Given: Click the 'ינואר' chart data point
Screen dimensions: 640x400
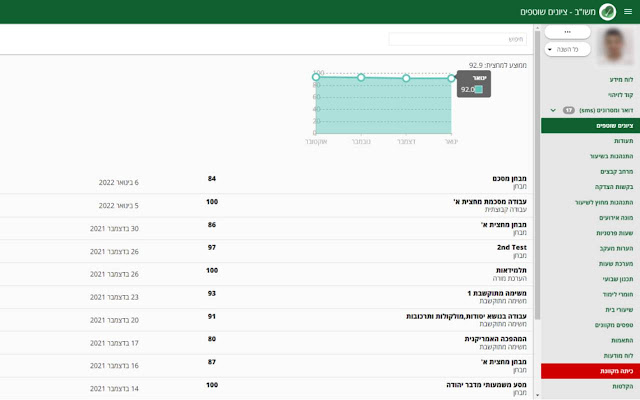Looking at the screenshot, I should 451,78.
